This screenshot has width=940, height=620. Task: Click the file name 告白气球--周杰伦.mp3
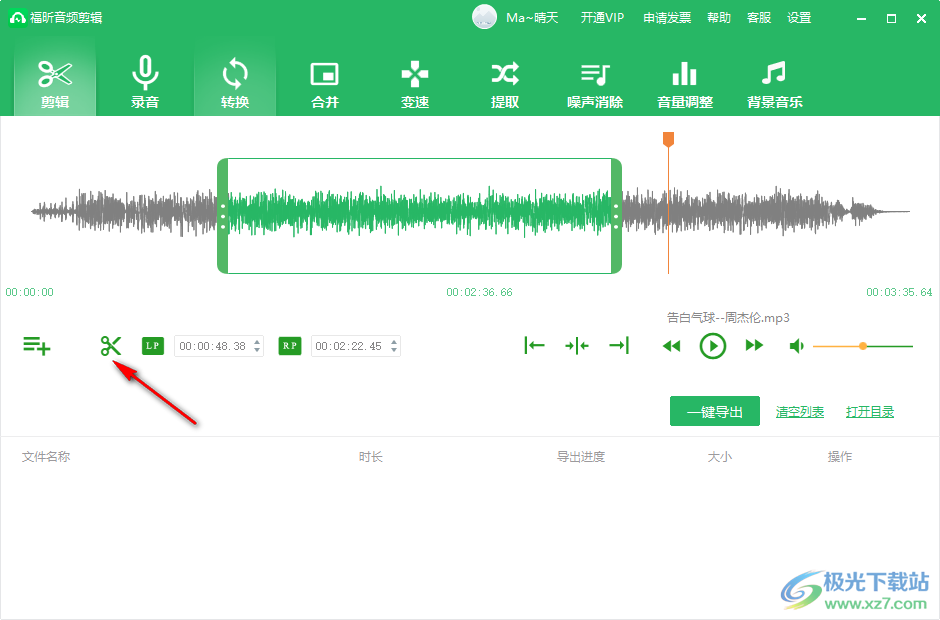(728, 318)
